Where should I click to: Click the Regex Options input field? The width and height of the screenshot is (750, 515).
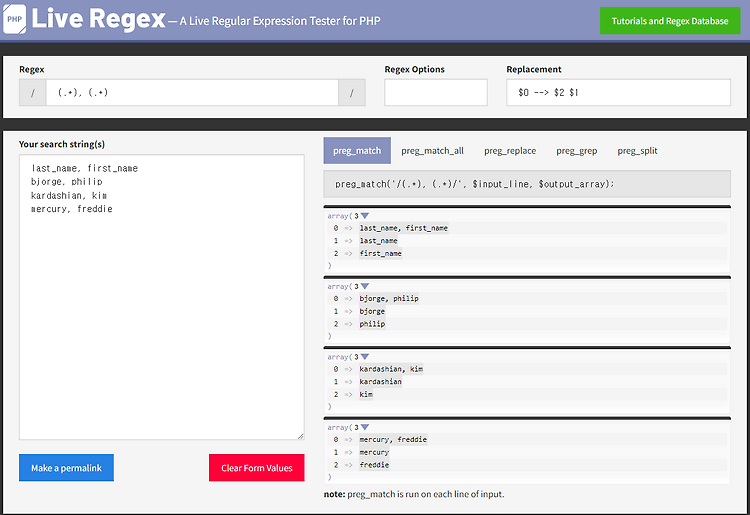[x=436, y=92]
